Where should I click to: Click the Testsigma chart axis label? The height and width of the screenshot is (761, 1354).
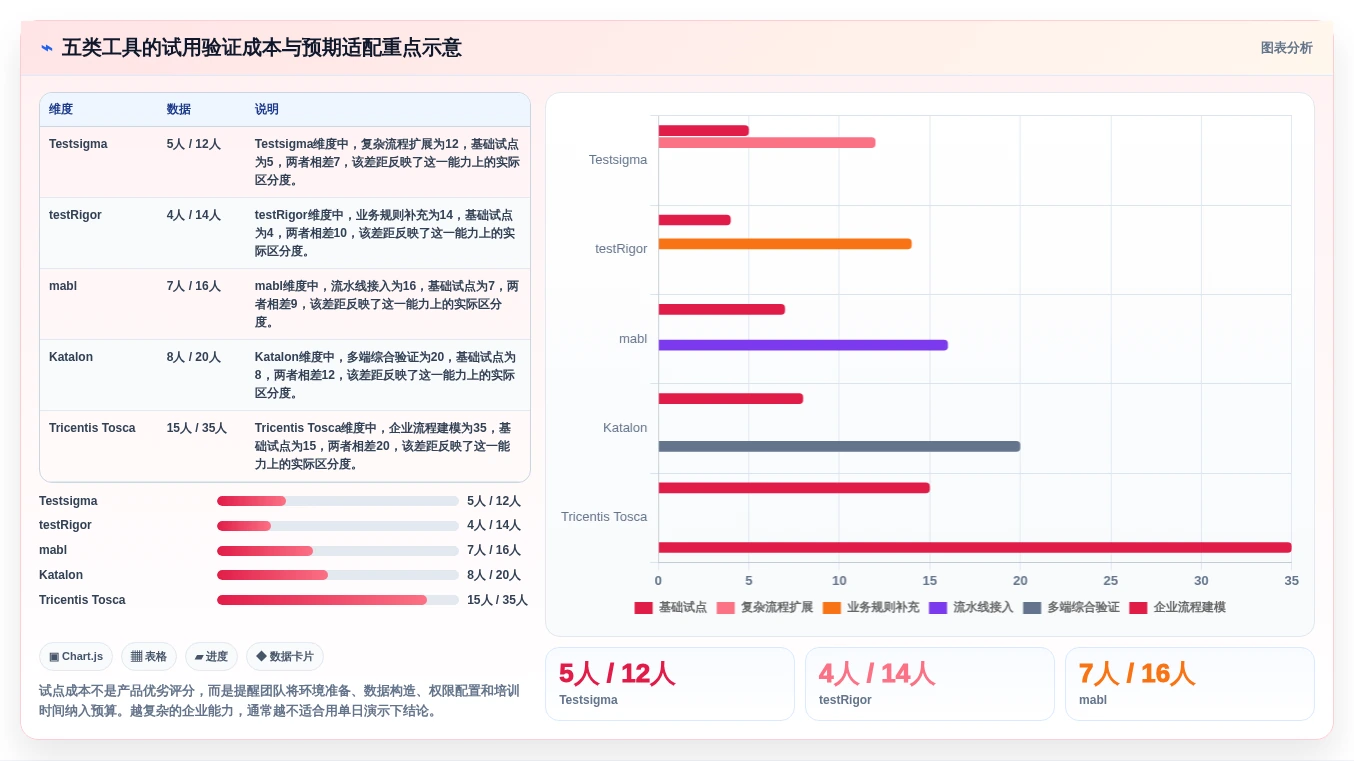(x=618, y=160)
